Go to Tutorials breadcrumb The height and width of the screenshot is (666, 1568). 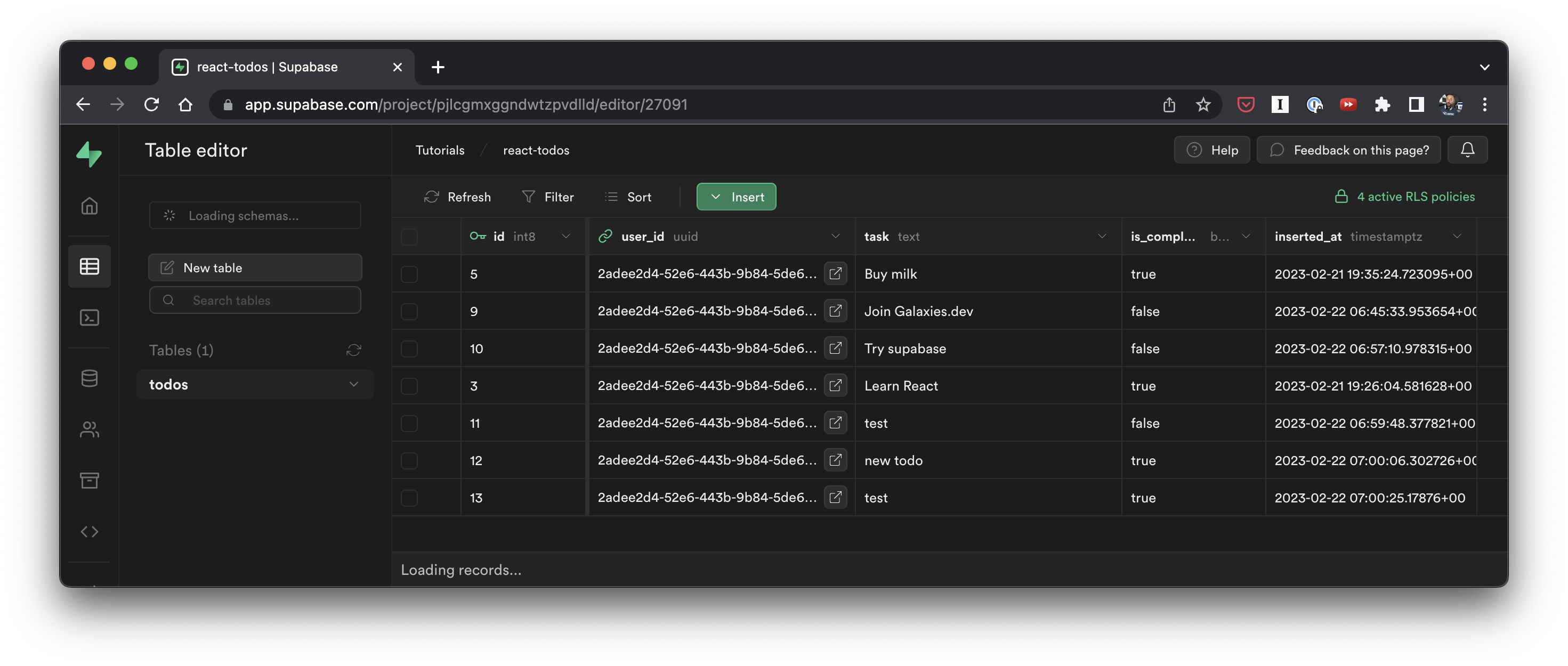tap(440, 150)
